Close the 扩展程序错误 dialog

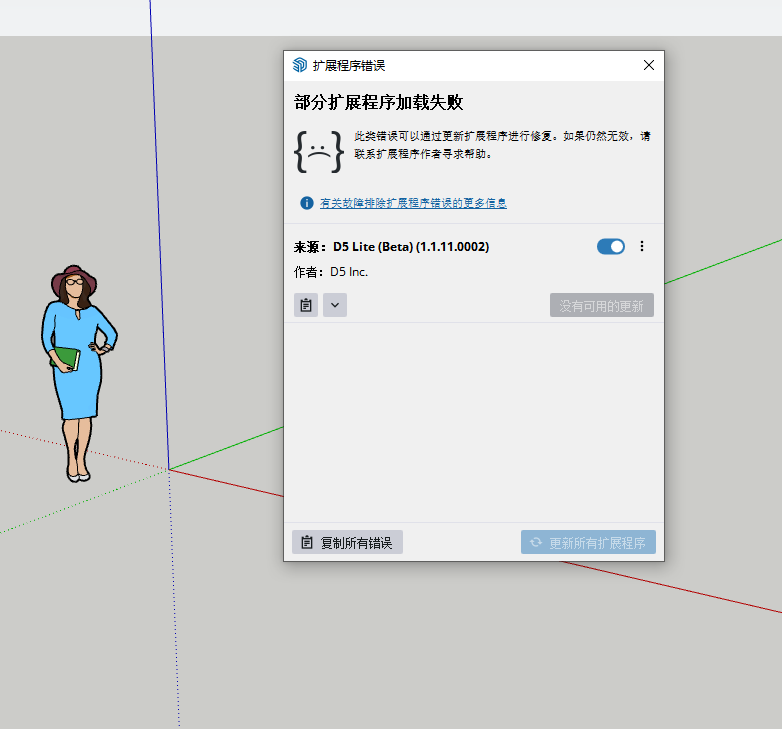click(648, 65)
